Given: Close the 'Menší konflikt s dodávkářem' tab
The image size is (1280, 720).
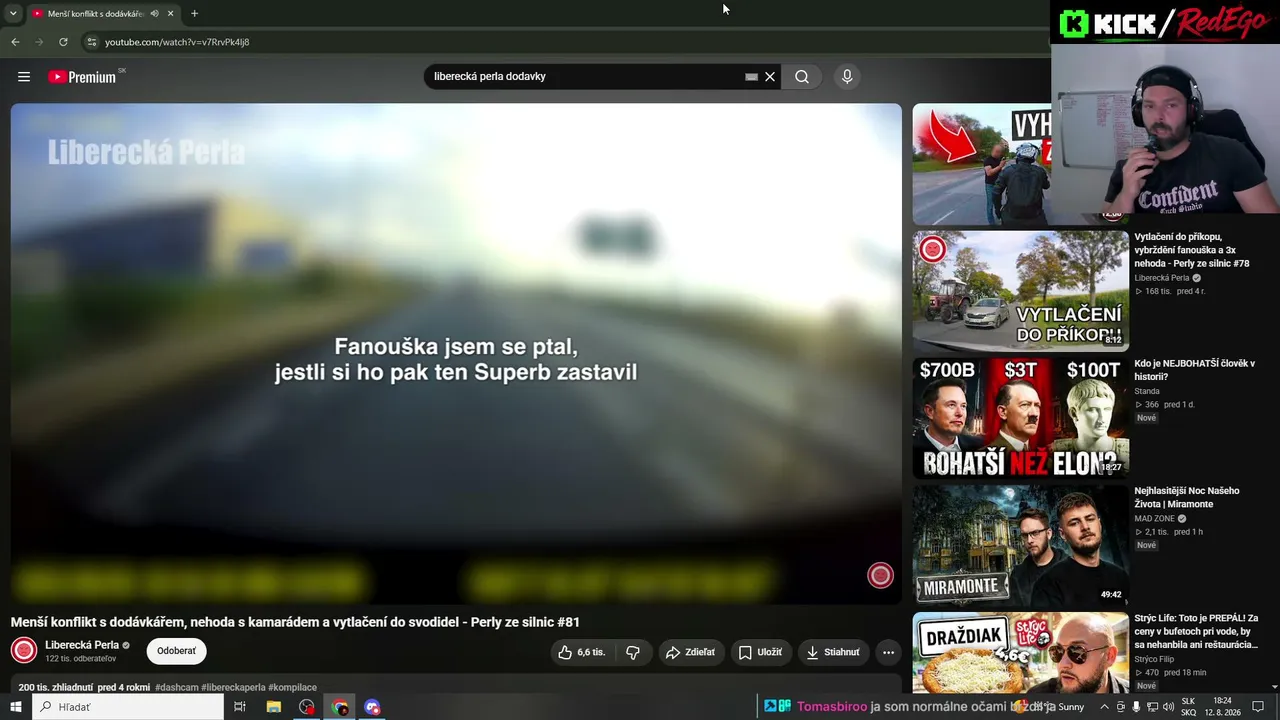Looking at the screenshot, I should 170,14.
